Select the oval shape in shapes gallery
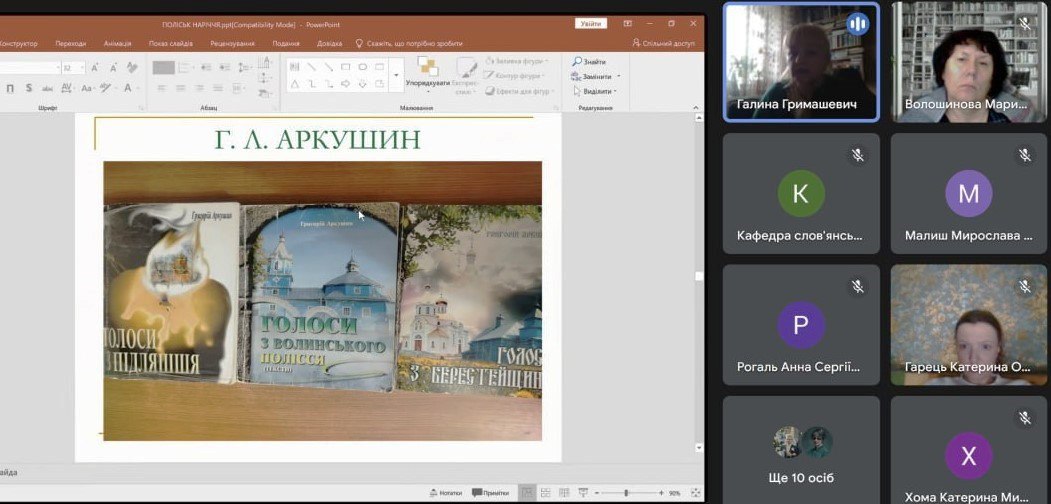1051x504 pixels. click(x=363, y=67)
